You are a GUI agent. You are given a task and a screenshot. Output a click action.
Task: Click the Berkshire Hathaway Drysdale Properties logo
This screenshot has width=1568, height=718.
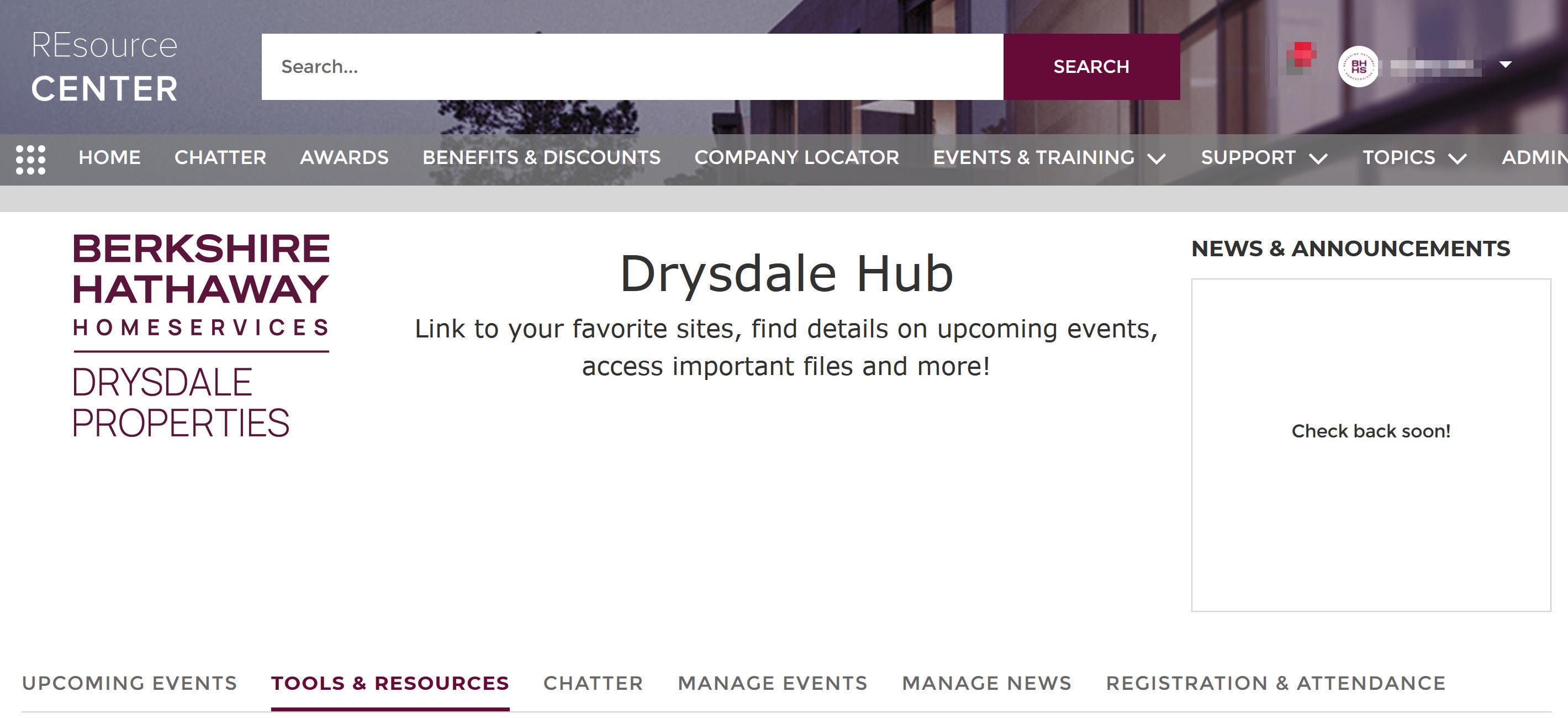[201, 336]
